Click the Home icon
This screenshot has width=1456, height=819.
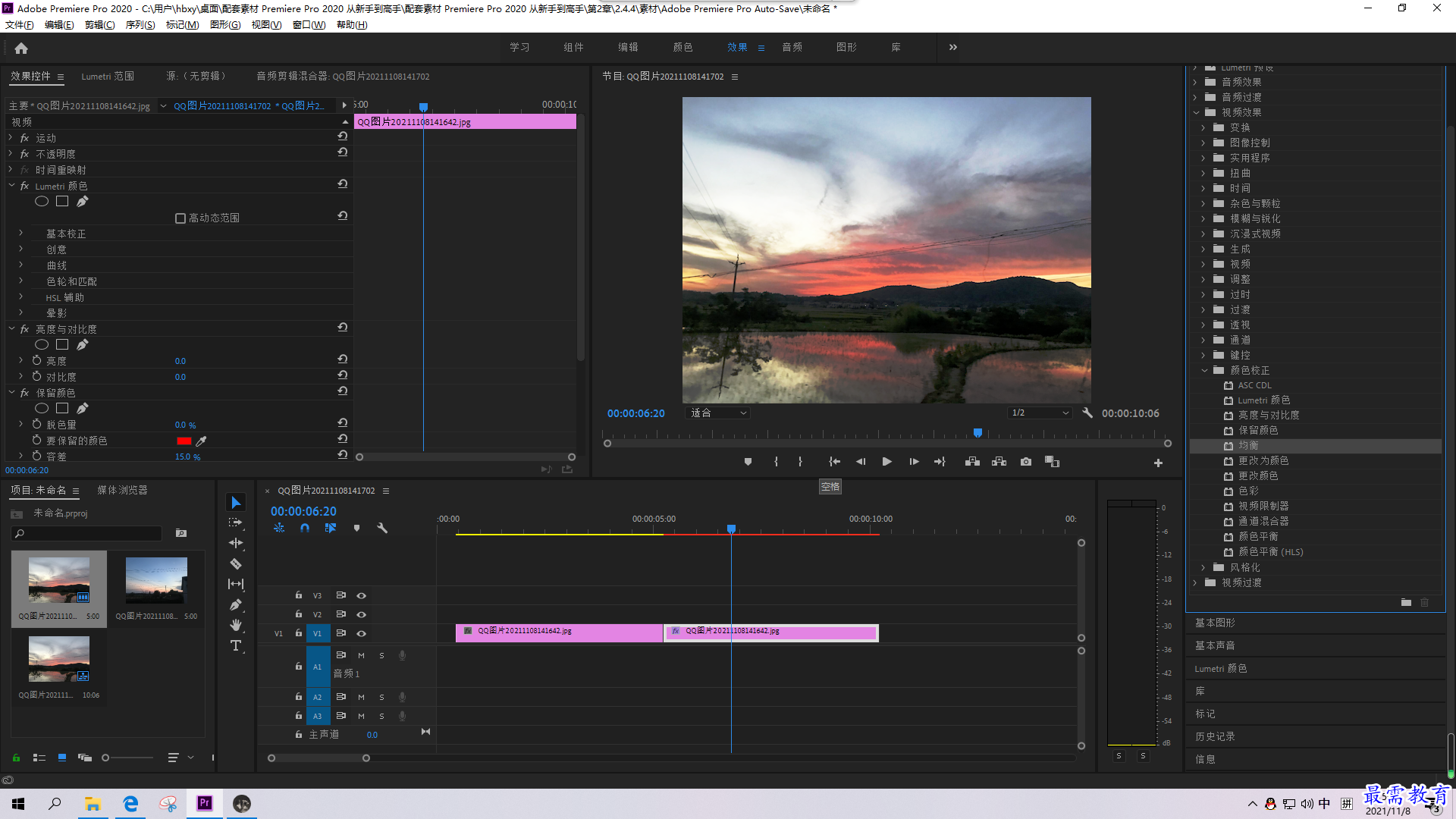[x=21, y=48]
